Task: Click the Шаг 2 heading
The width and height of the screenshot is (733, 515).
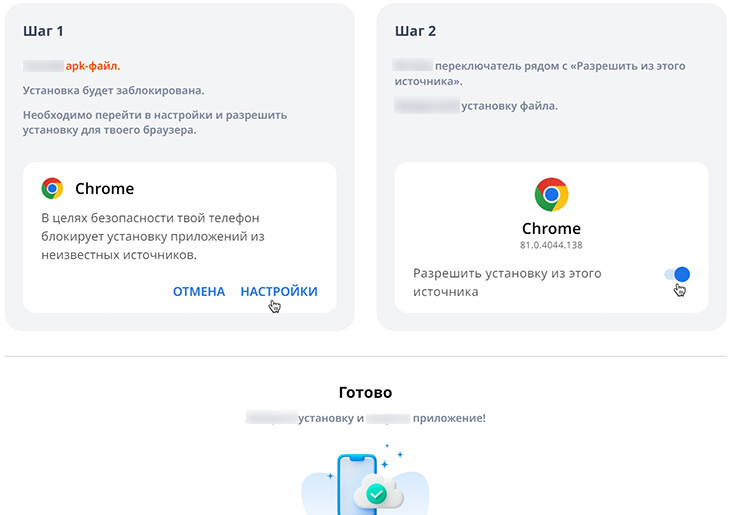Action: click(x=416, y=31)
